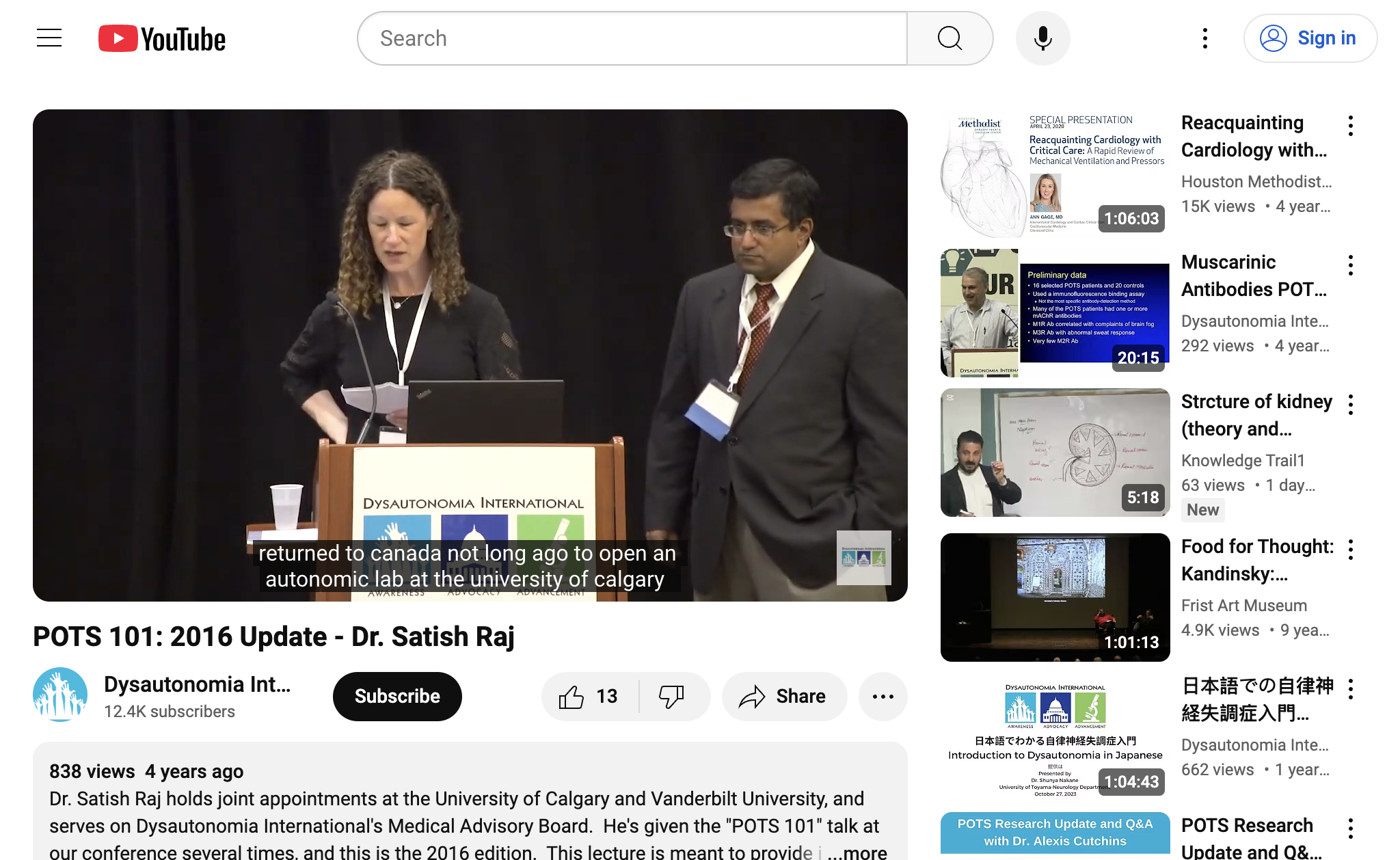Open the hamburger guide menu
This screenshot has width=1400, height=860.
coord(49,38)
